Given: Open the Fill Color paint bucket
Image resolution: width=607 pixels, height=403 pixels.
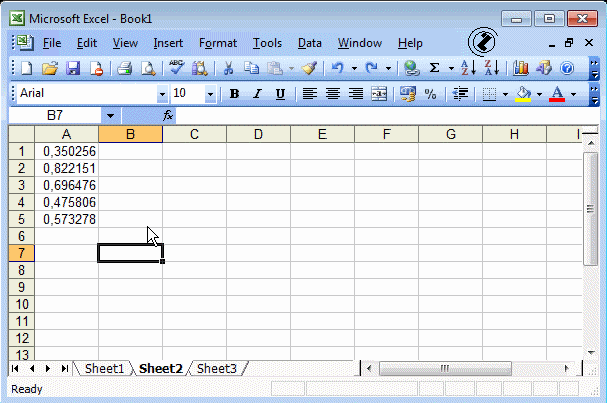Looking at the screenshot, I should click(521, 94).
